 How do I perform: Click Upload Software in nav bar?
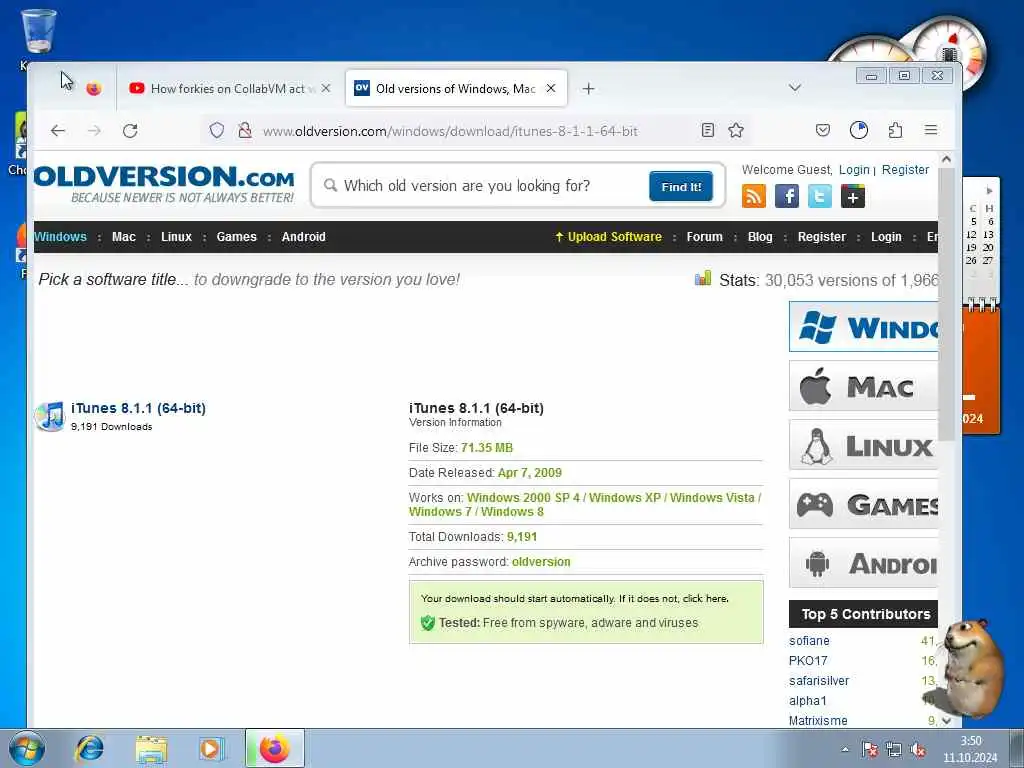point(608,236)
